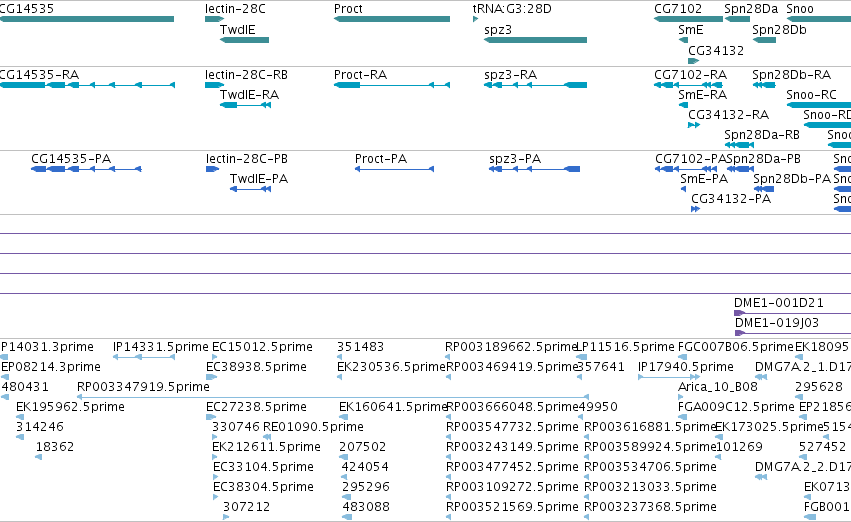Screen dimensions: 851x522
Task: Select the RE01090.5prime EST glyph
Action: coord(267,437)
